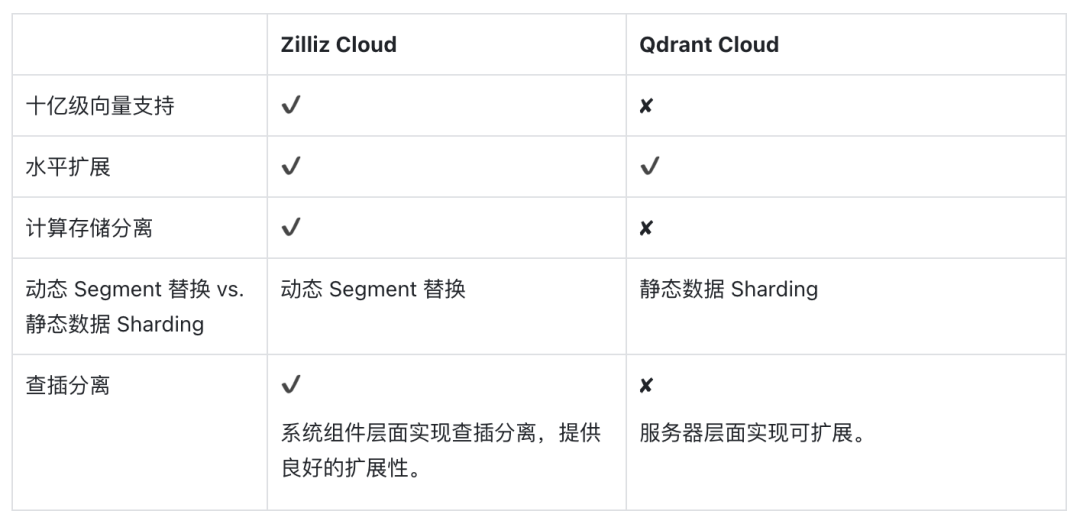Select the Zilliz Cloud checkmark in 水平扩展 row
This screenshot has height=524, width=1080.
pos(291,167)
